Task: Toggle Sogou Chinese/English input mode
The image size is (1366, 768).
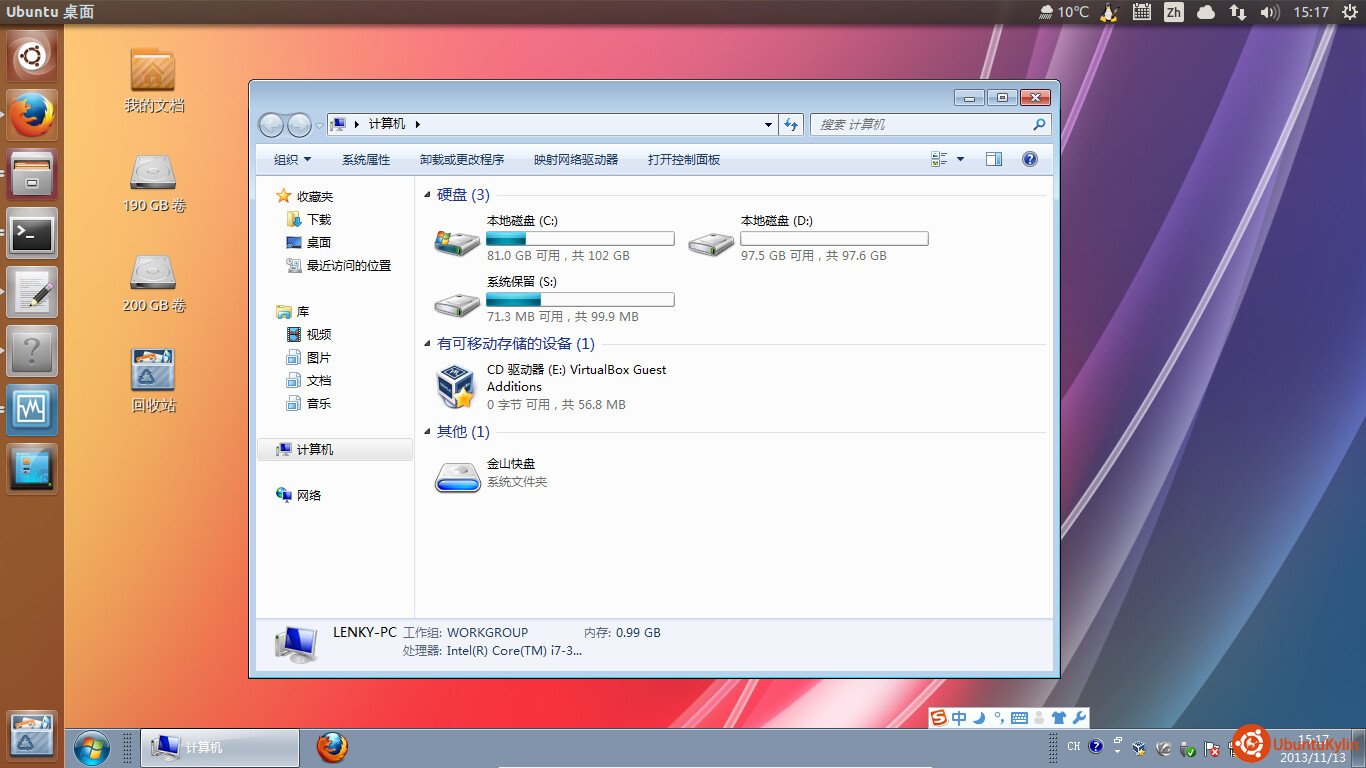Action: click(x=959, y=718)
